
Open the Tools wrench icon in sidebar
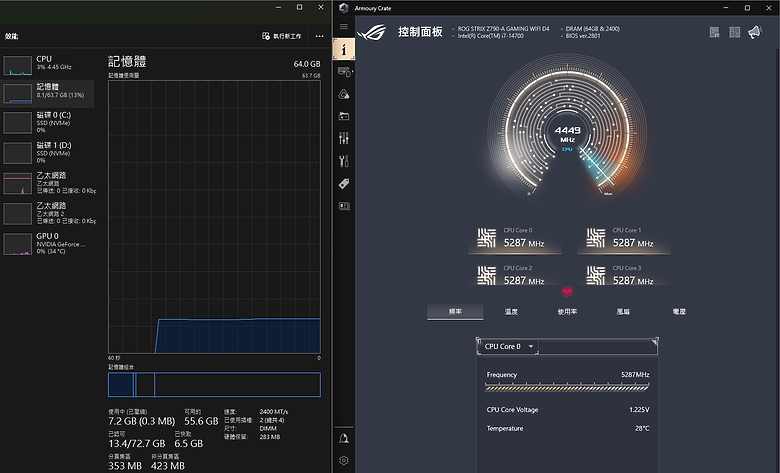coord(344,161)
